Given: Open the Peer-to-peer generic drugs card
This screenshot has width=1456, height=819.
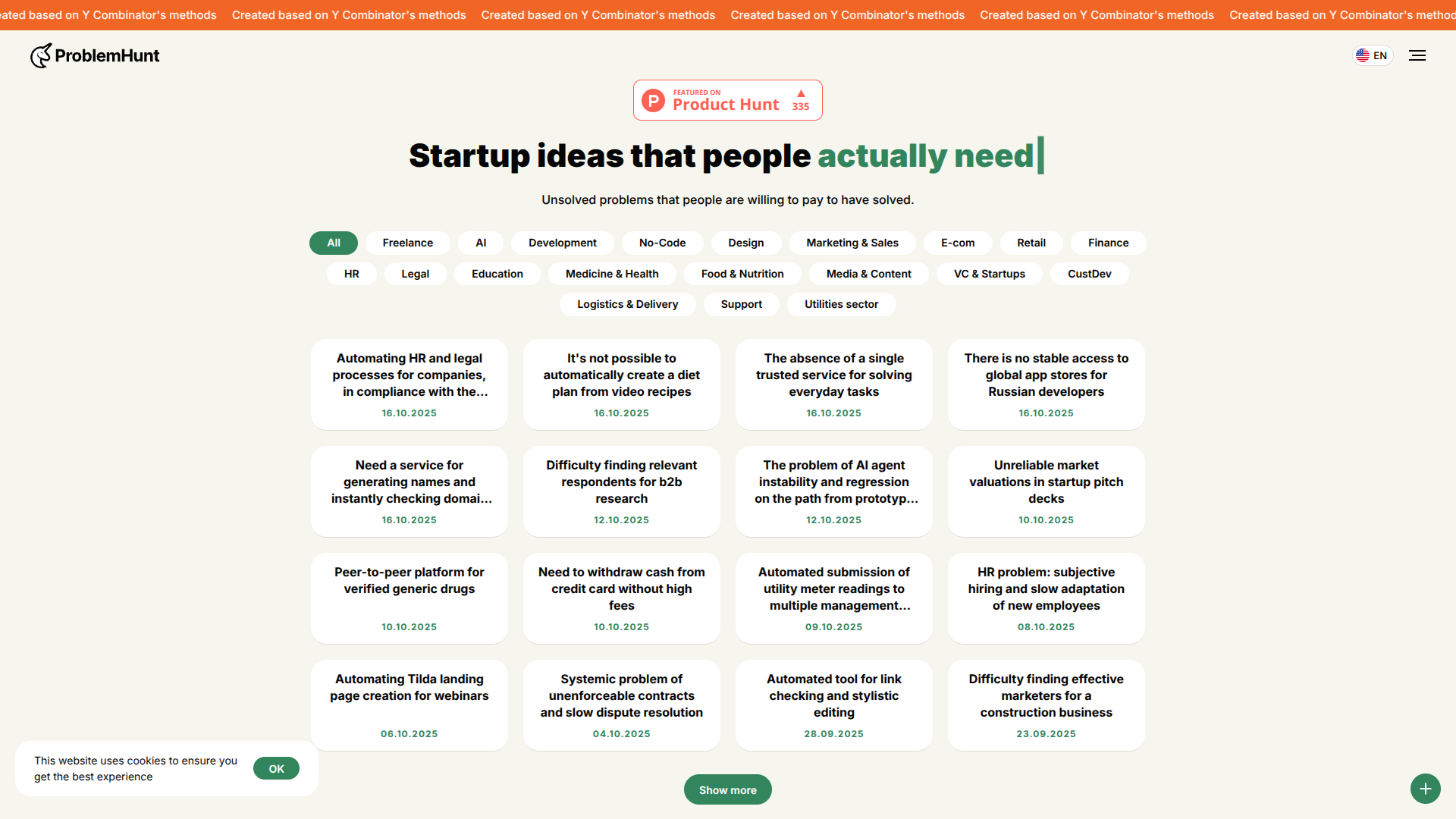Looking at the screenshot, I should pos(409,598).
